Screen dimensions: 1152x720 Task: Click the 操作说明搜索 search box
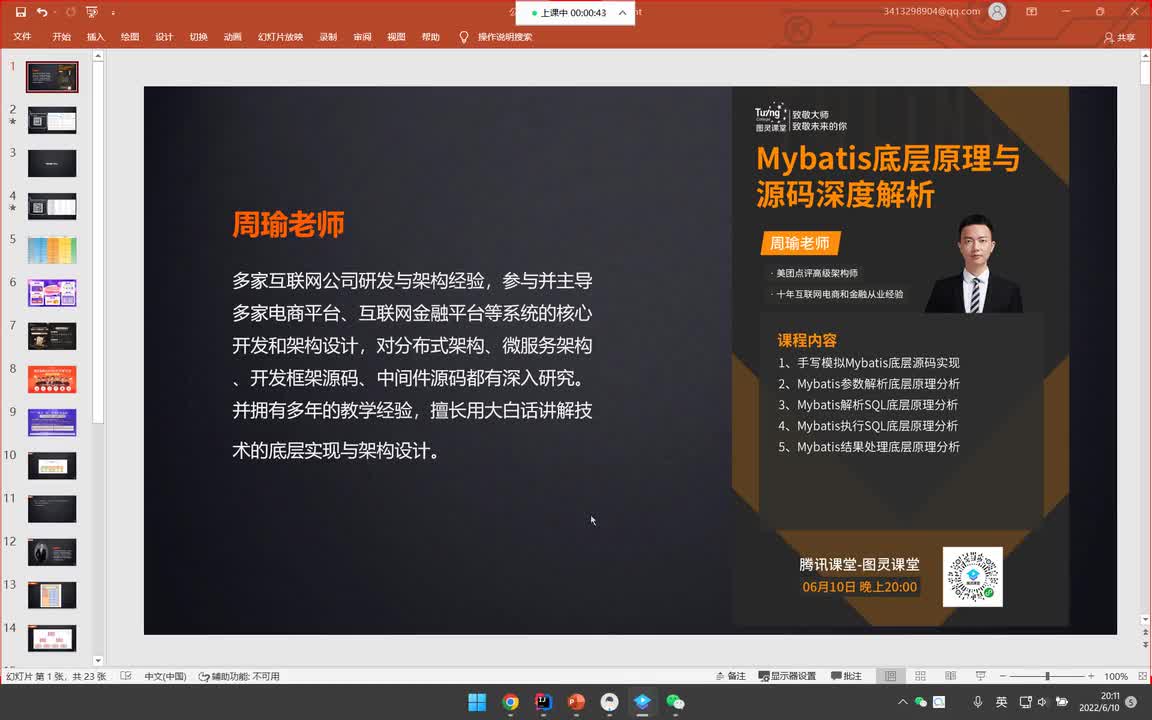tap(505, 37)
